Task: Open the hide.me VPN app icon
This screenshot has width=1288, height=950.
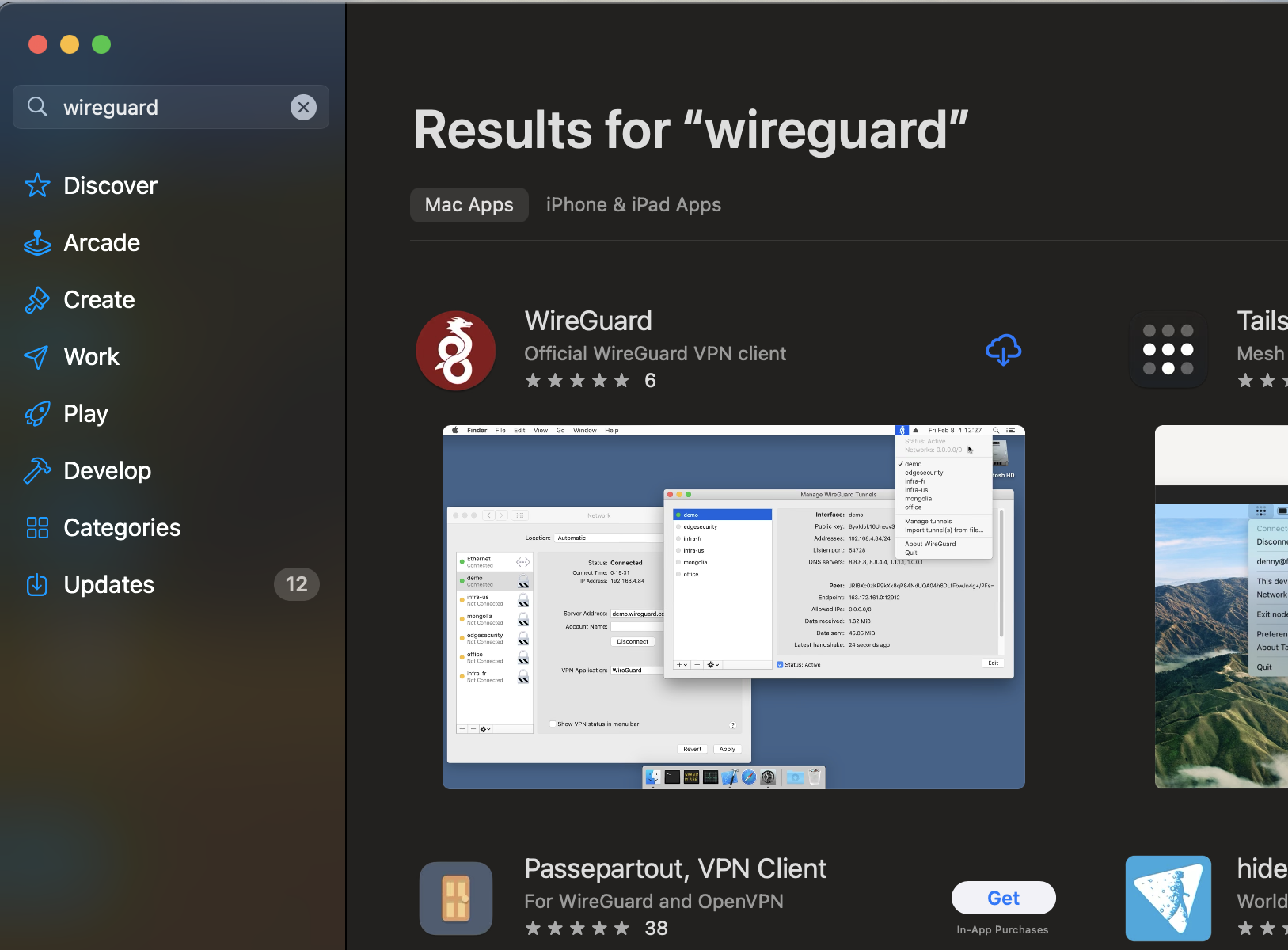Action: click(x=1168, y=899)
